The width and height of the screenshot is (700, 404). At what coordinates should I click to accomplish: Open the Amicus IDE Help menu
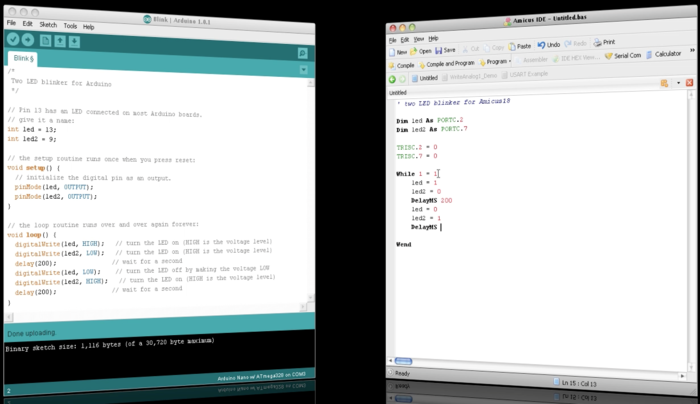tap(433, 38)
